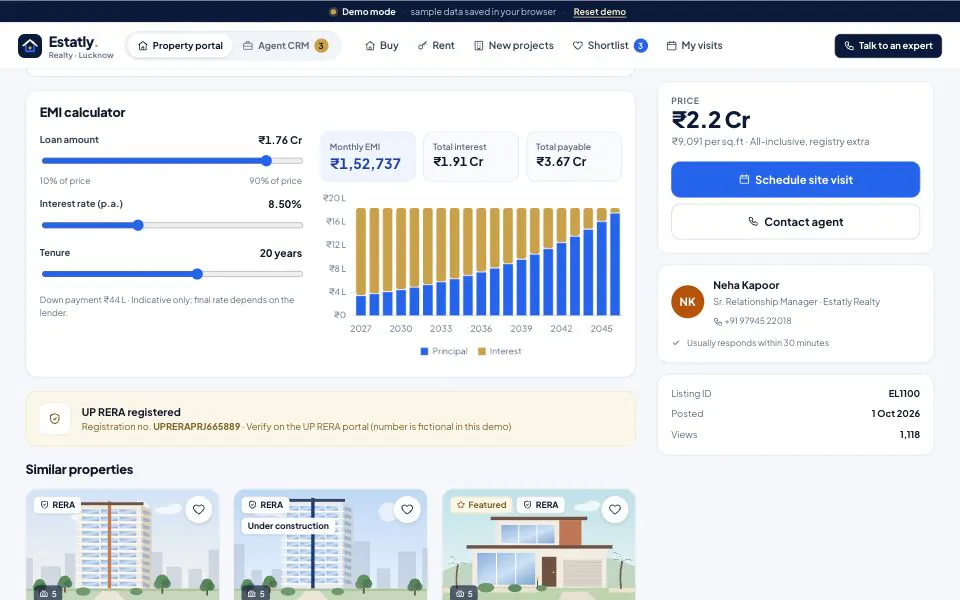The image size is (960, 600).
Task: Go to New projects
Action: tap(514, 46)
